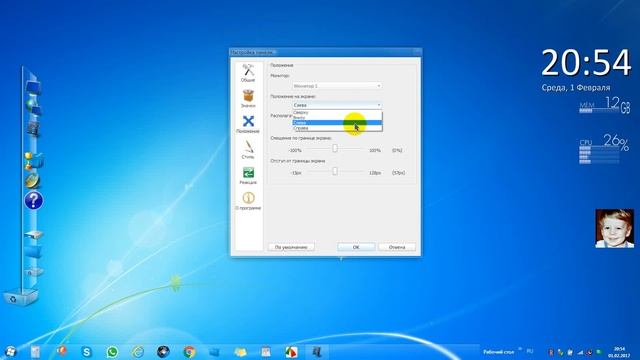640x360 pixels.
Task: Click the 20:54 desktop clock gadget
Action: pos(586,63)
